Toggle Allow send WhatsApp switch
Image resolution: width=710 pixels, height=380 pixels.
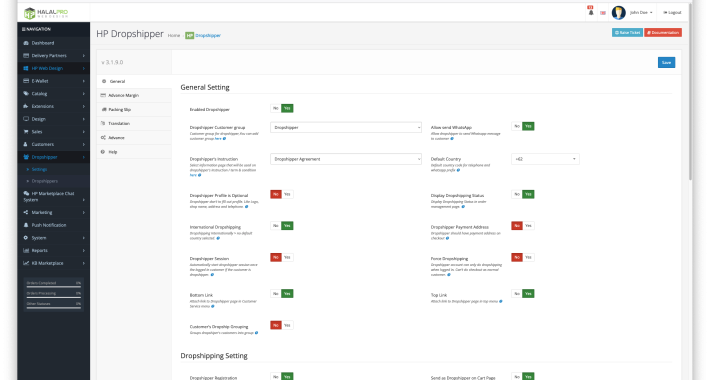[x=523, y=126]
